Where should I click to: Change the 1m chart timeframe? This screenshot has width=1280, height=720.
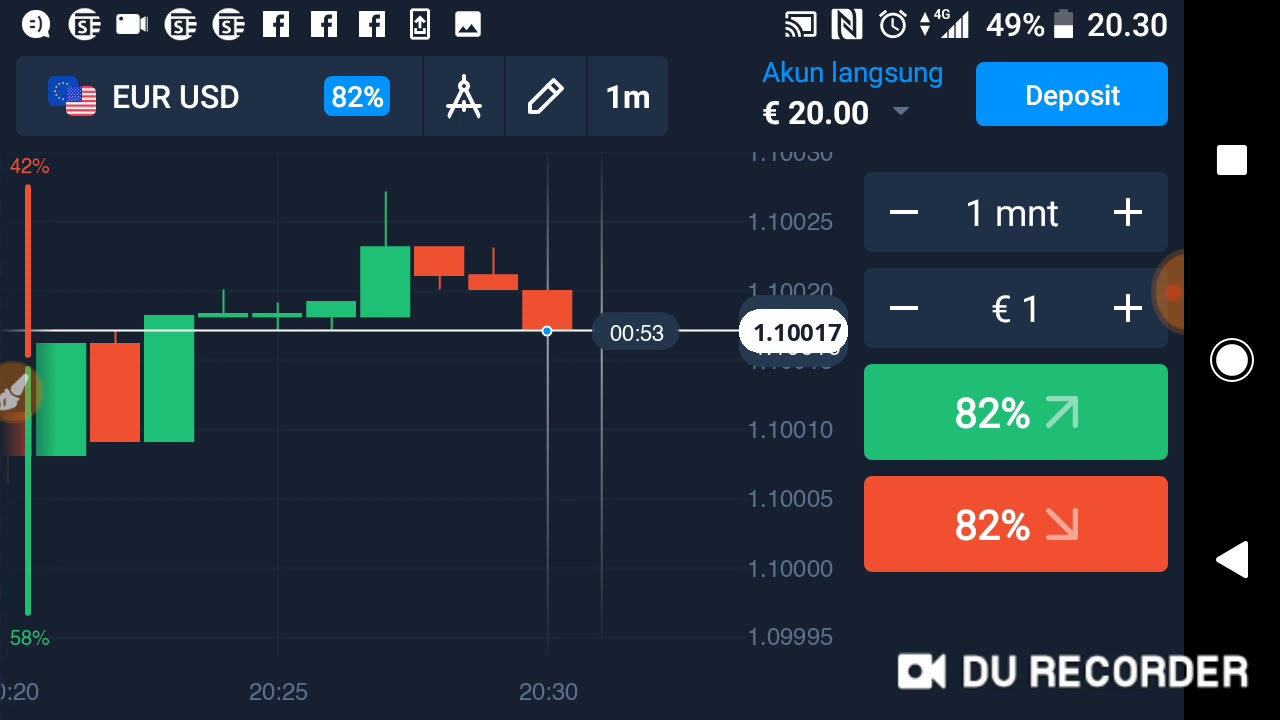(x=628, y=96)
